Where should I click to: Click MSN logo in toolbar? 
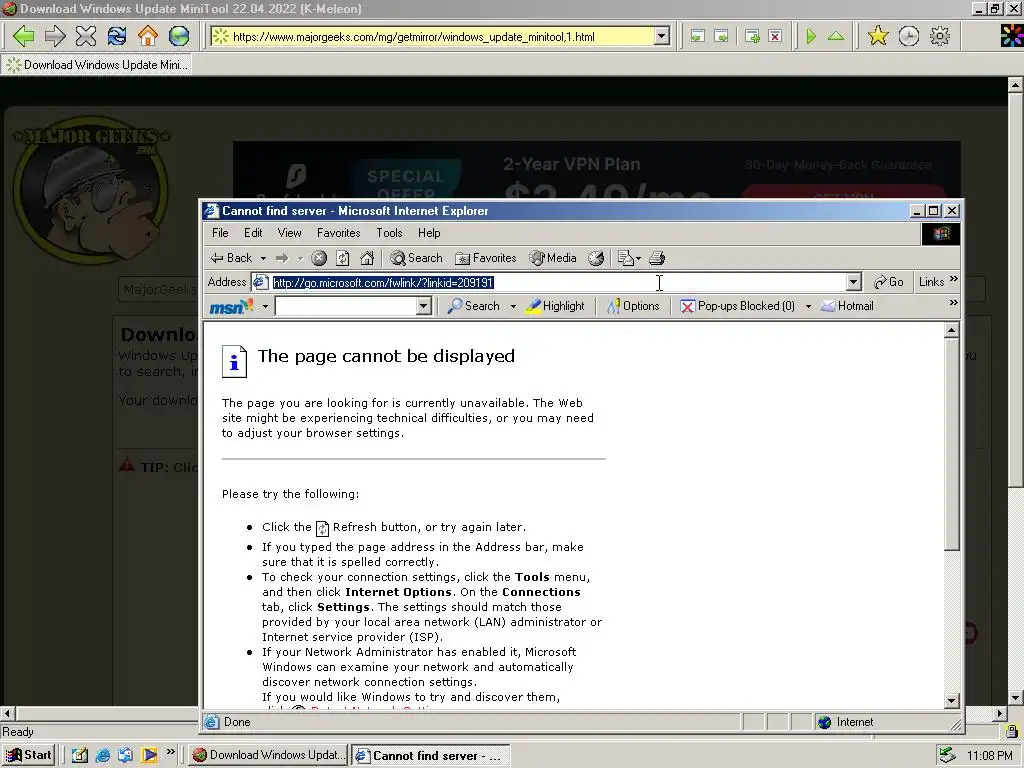pos(231,306)
